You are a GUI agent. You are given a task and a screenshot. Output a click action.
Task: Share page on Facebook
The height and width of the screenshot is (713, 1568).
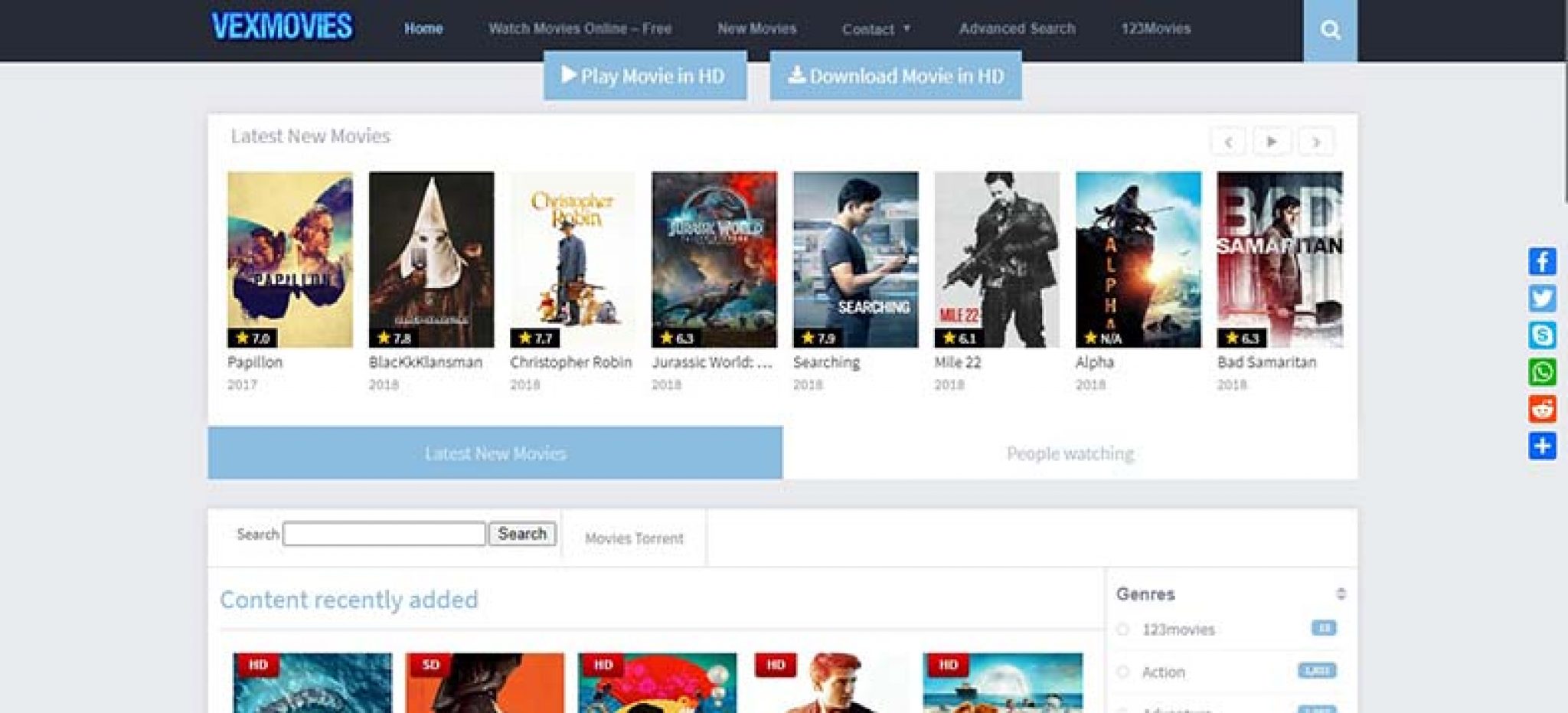click(1542, 261)
